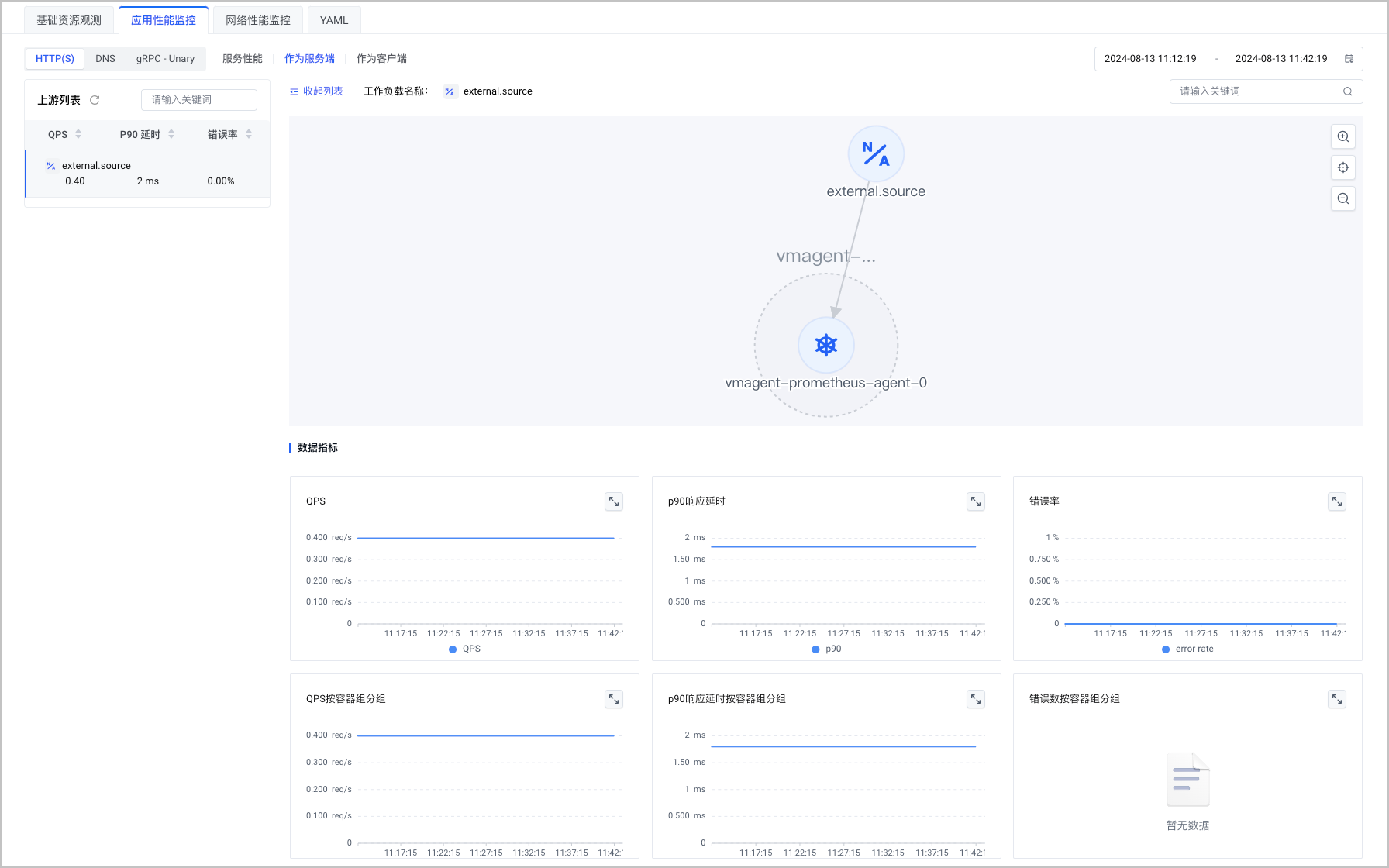The image size is (1389, 868).
Task: Expand the p90响应延时 chart
Action: click(x=976, y=501)
